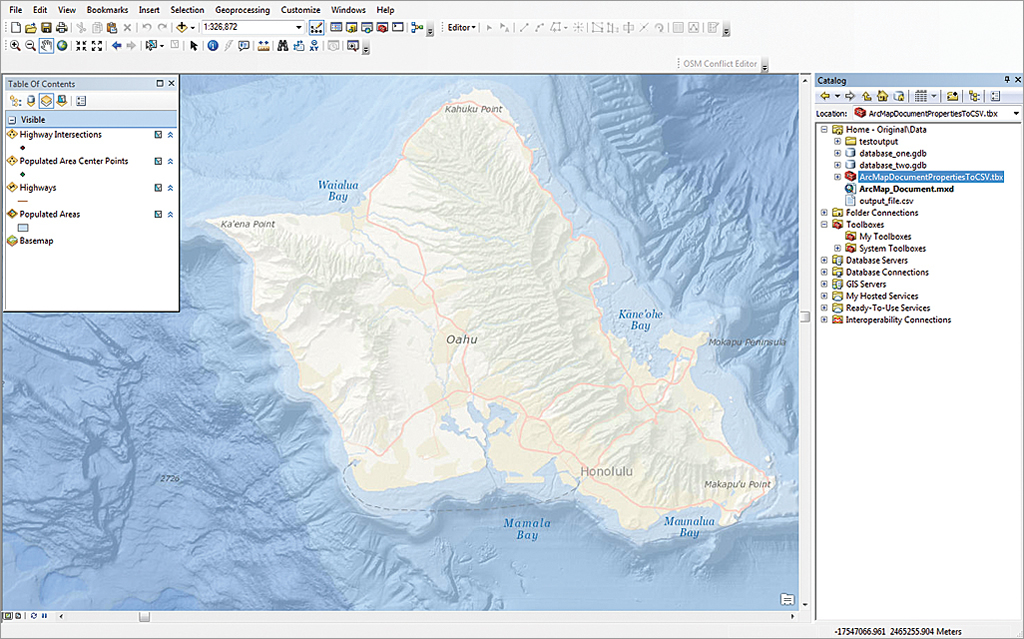Activate the Pan hand tool
This screenshot has width=1024, height=639.
pos(46,46)
